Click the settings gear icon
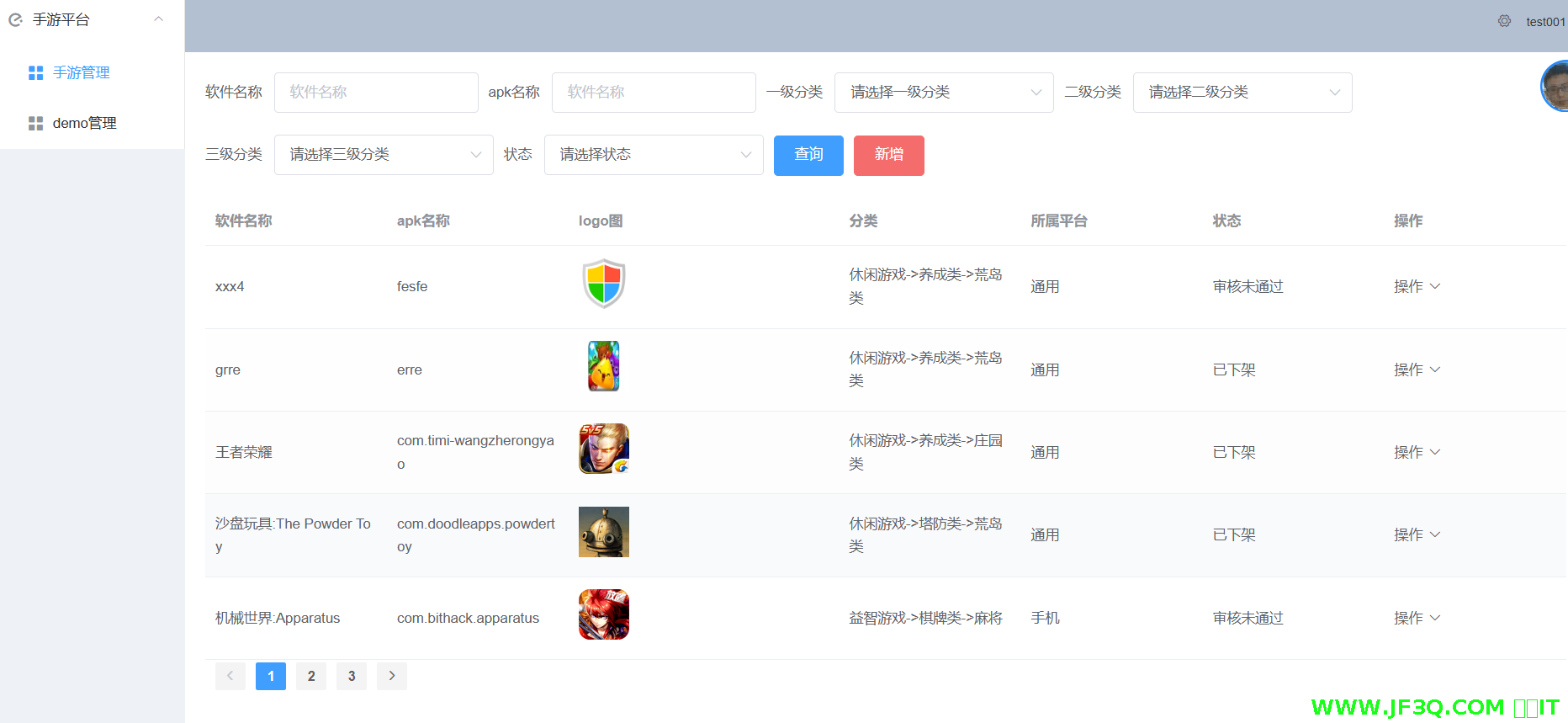The image size is (1568, 723). 1504,21
